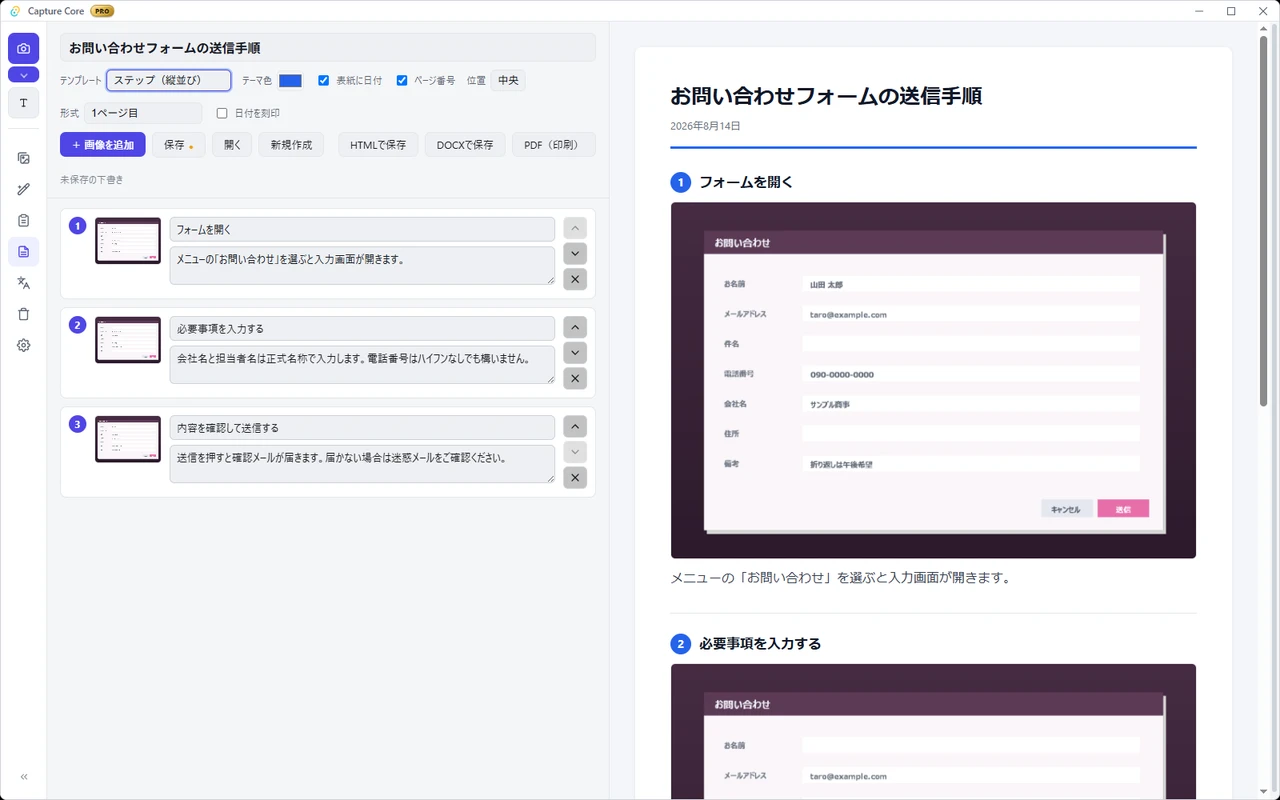Click the preview step 2 heading 必要事項を入力する
The height and width of the screenshot is (800, 1280).
point(760,644)
